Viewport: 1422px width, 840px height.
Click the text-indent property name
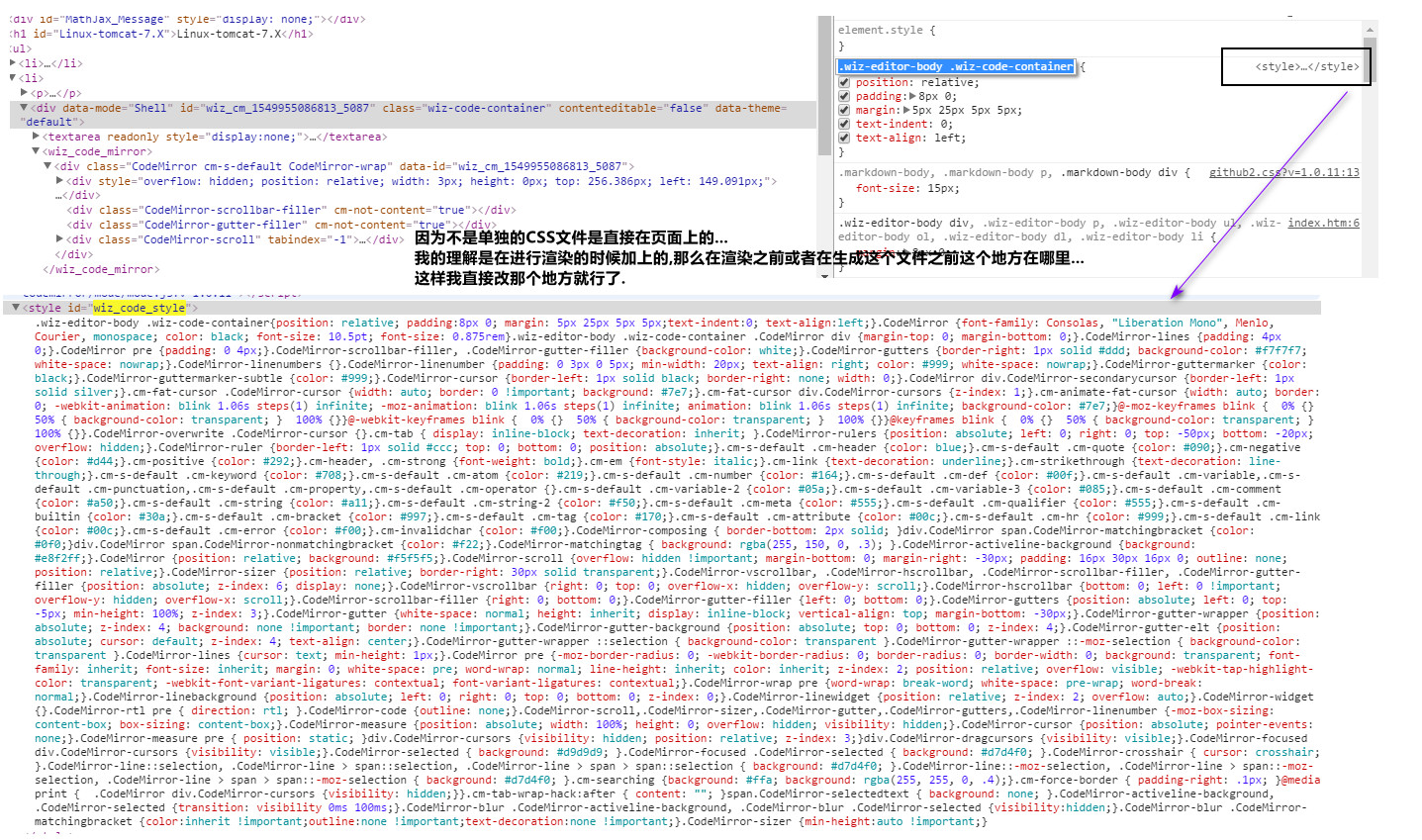coord(893,124)
